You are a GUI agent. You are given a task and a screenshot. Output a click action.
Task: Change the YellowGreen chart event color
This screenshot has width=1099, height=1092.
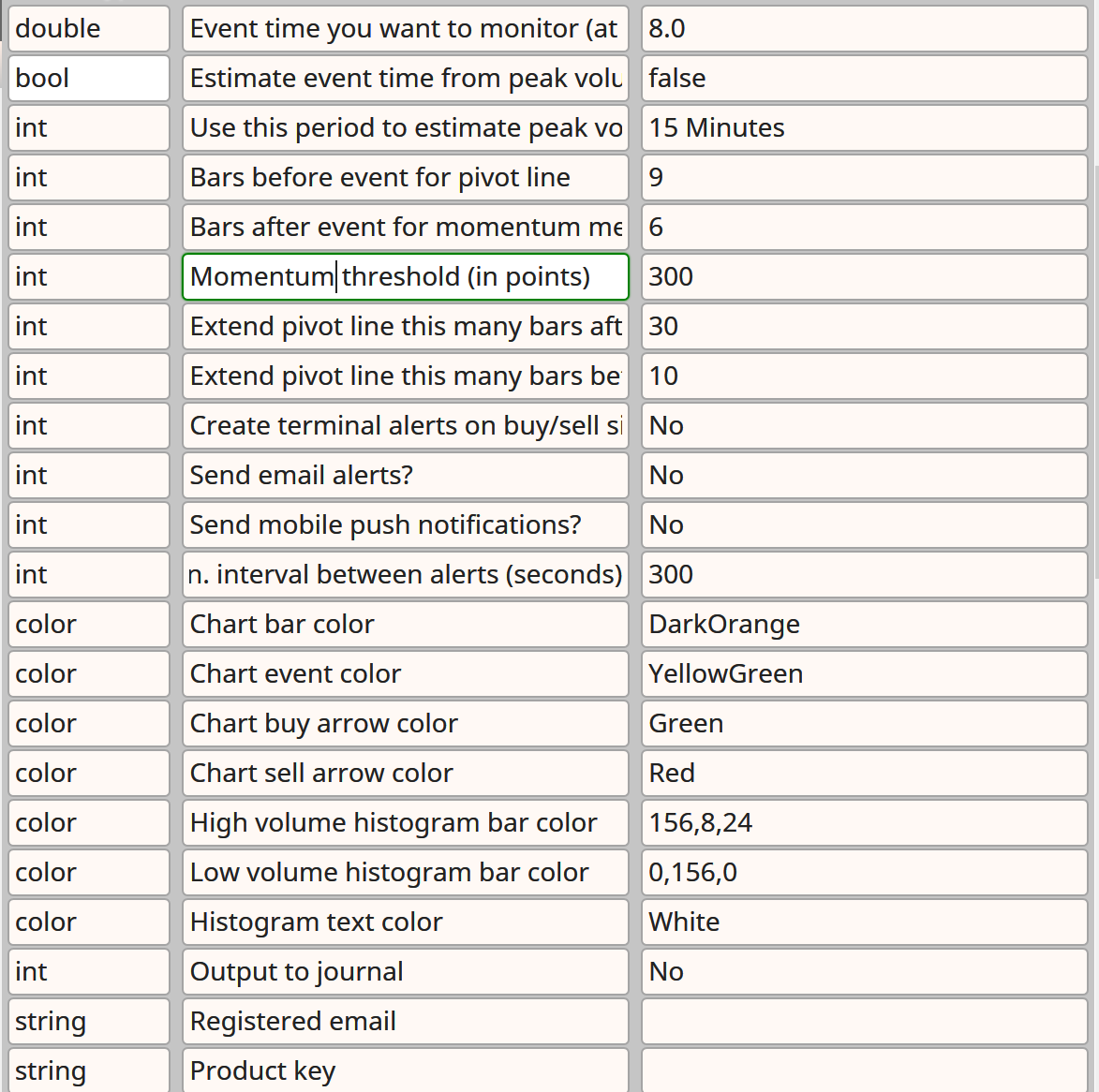(x=864, y=673)
